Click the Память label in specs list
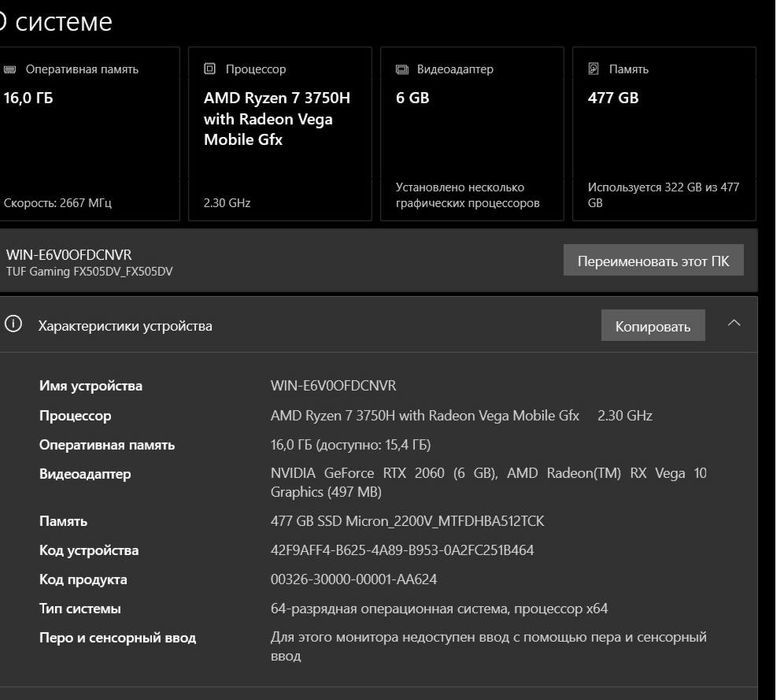The image size is (777, 700). tap(63, 521)
